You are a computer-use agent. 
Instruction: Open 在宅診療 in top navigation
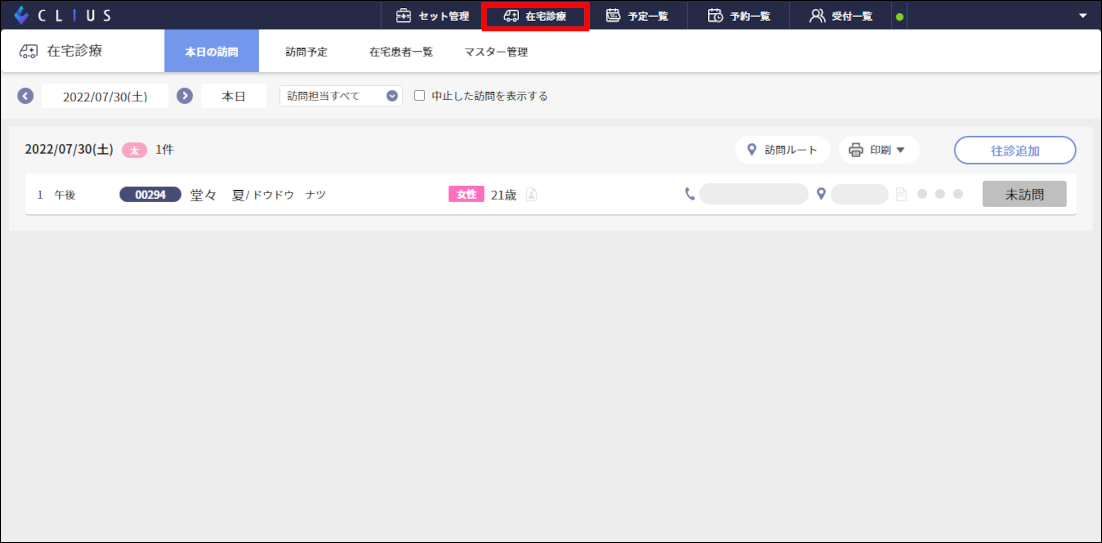coord(535,15)
